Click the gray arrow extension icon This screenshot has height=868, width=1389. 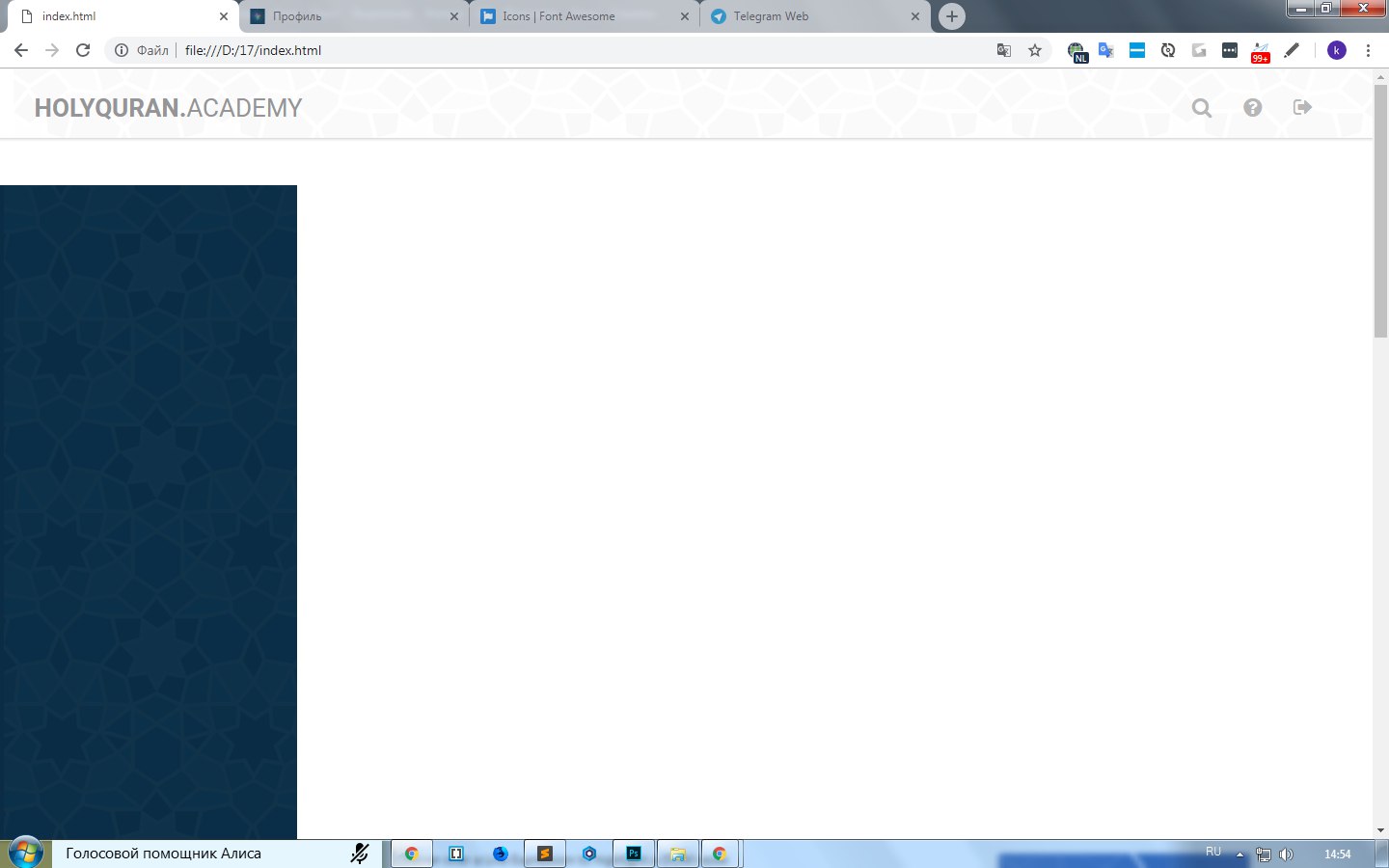(1199, 50)
